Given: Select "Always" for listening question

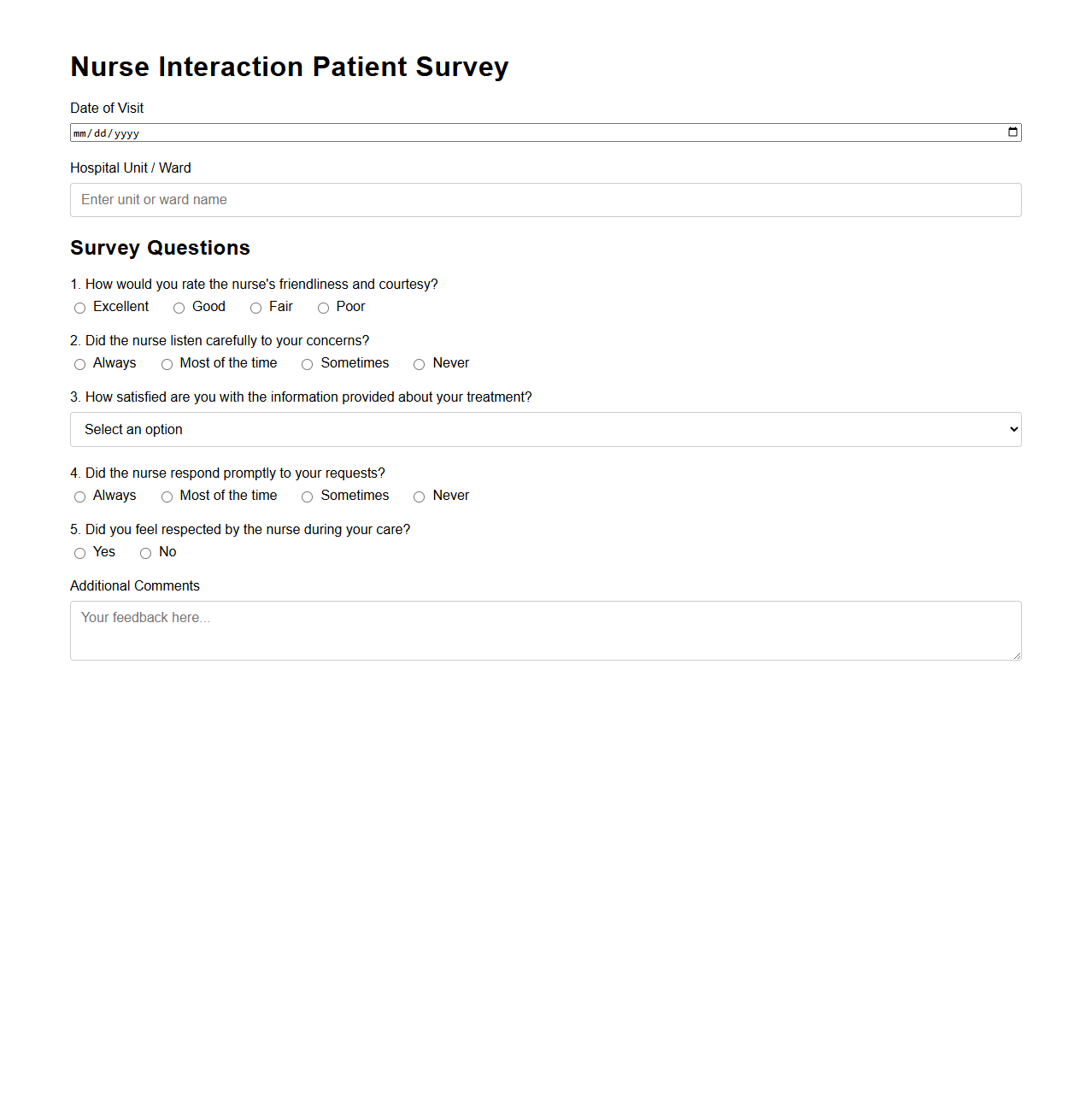Looking at the screenshot, I should point(79,364).
